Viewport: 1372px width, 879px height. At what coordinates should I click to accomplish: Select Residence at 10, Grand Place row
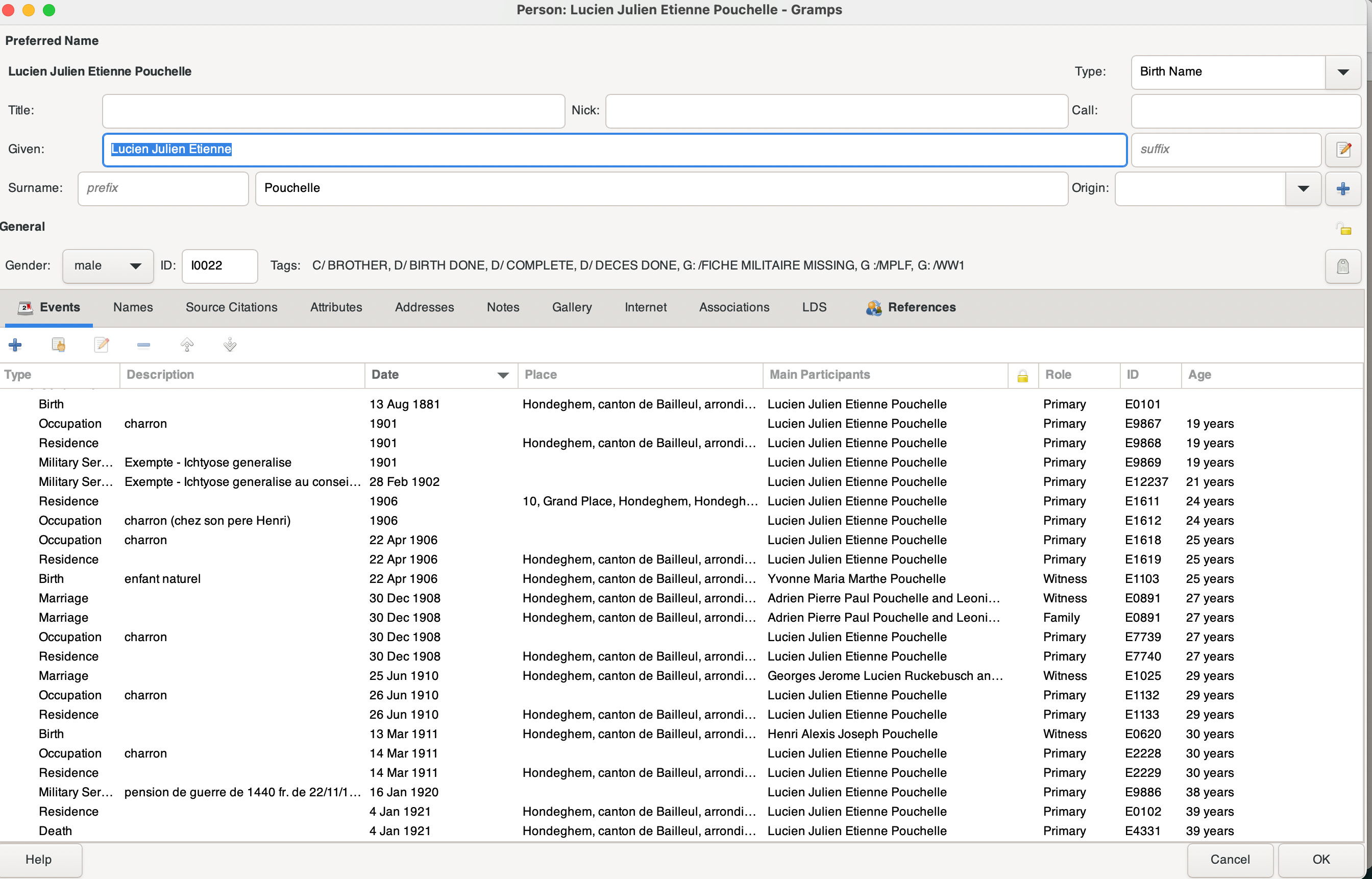tap(681, 502)
